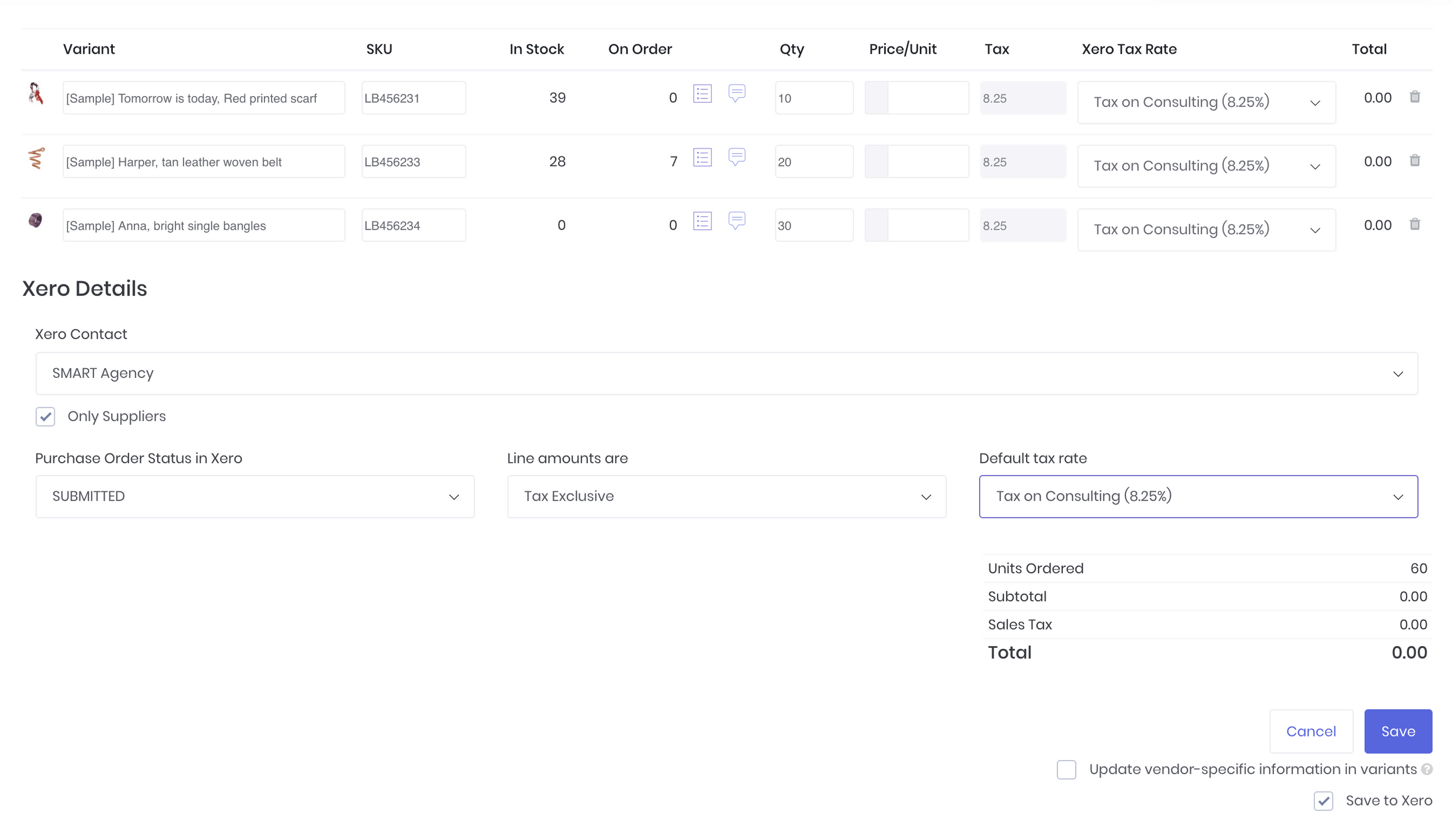Remove the Harper tan belt line item
This screenshot has width=1453, height=840.
coord(1416,161)
